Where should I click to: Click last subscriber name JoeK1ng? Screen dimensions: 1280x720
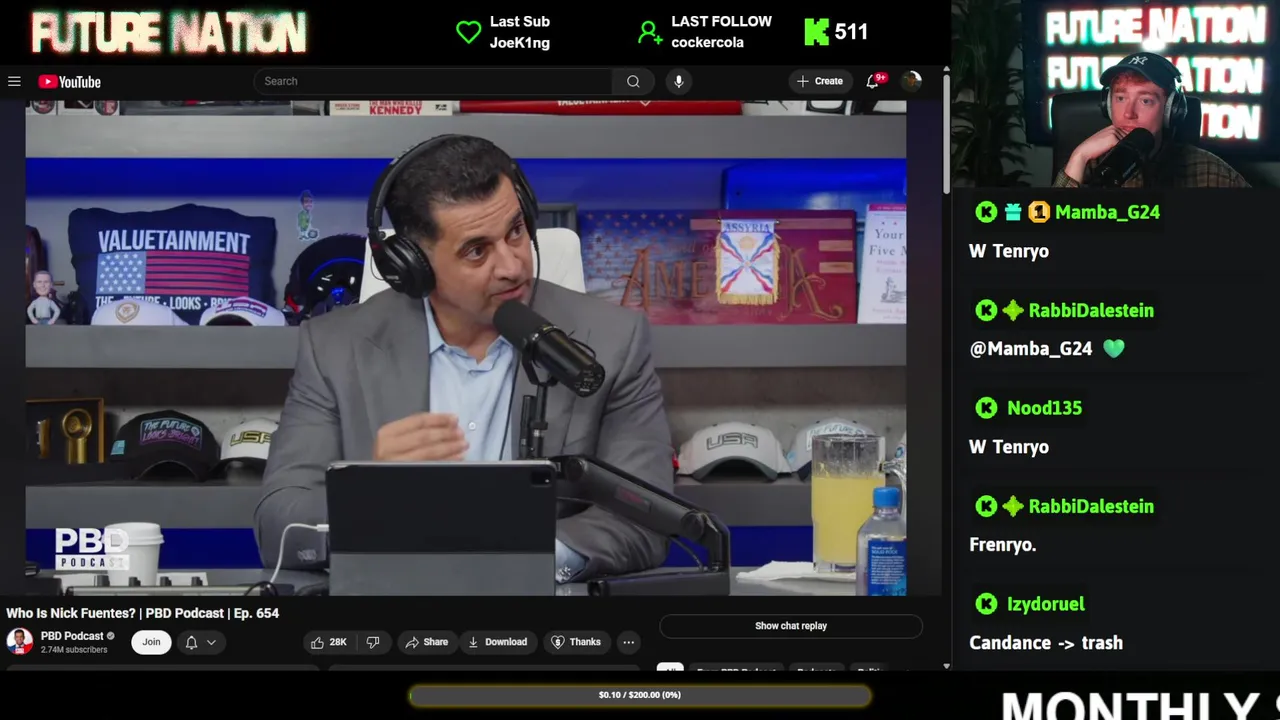click(520, 43)
